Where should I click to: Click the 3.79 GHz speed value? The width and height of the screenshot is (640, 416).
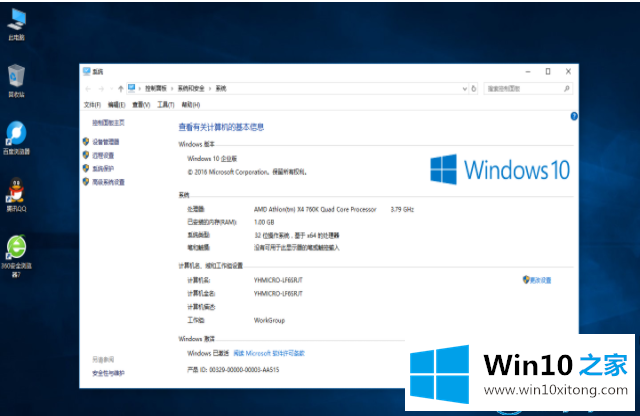click(402, 209)
